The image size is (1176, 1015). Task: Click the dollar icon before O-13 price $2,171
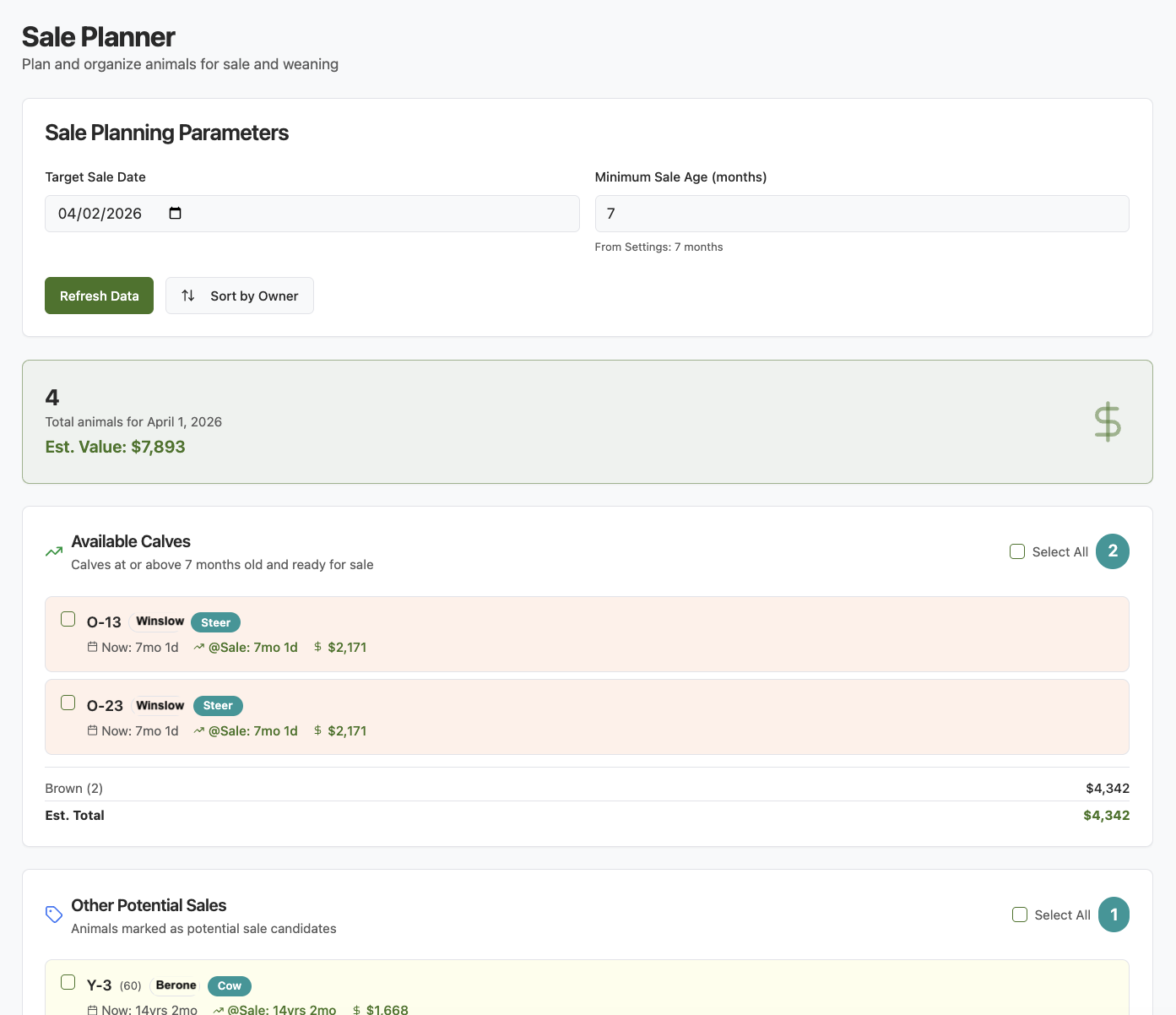pos(317,647)
